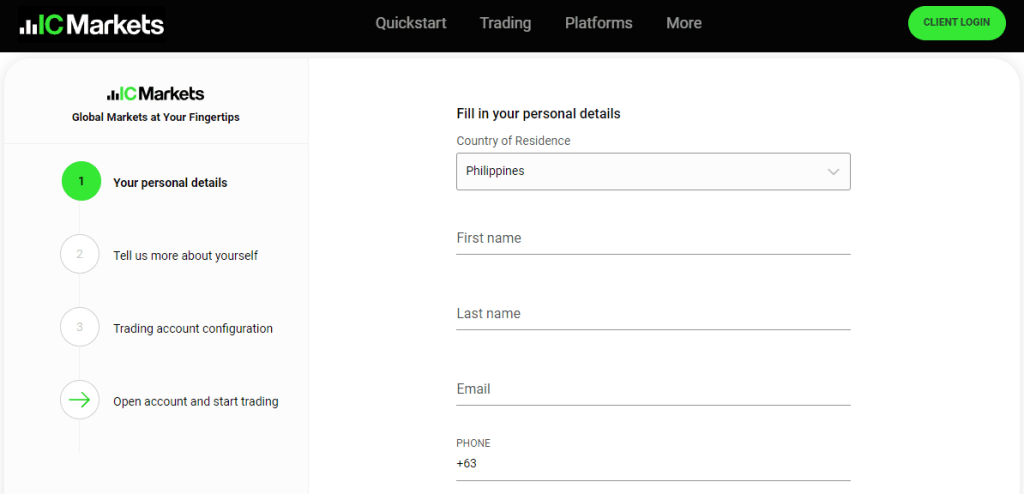Open the Platforms menu
The height and width of the screenshot is (494, 1024).
click(599, 23)
